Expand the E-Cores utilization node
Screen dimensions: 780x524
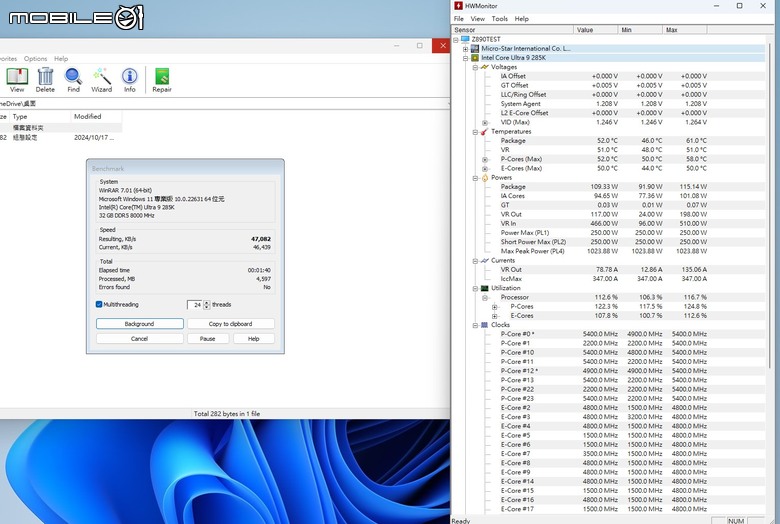click(x=494, y=316)
